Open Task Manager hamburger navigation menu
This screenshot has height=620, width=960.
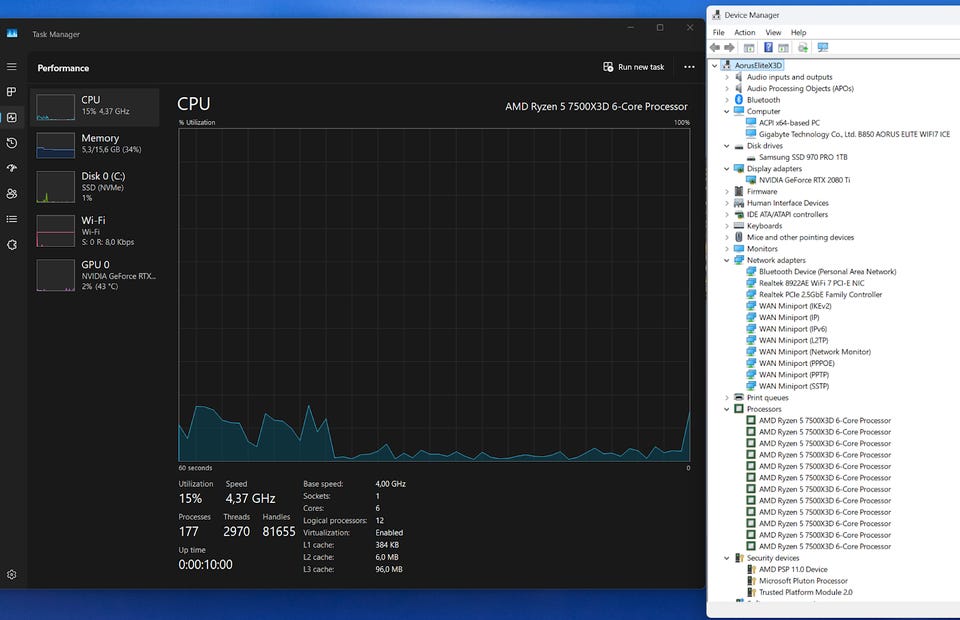pyautogui.click(x=12, y=66)
